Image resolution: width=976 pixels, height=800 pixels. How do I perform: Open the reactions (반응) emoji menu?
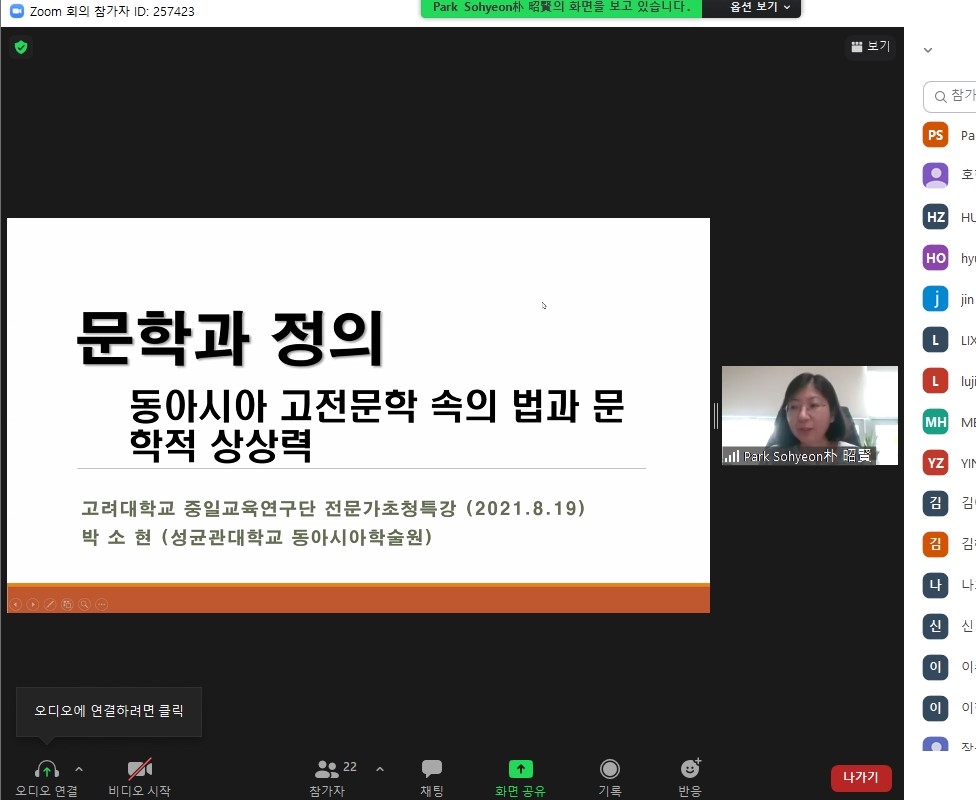click(x=690, y=769)
